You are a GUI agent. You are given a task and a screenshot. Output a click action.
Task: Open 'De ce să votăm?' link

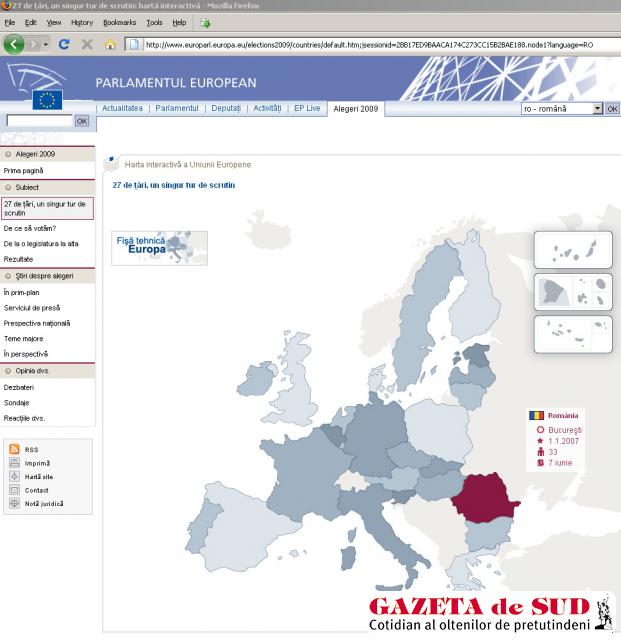click(30, 228)
